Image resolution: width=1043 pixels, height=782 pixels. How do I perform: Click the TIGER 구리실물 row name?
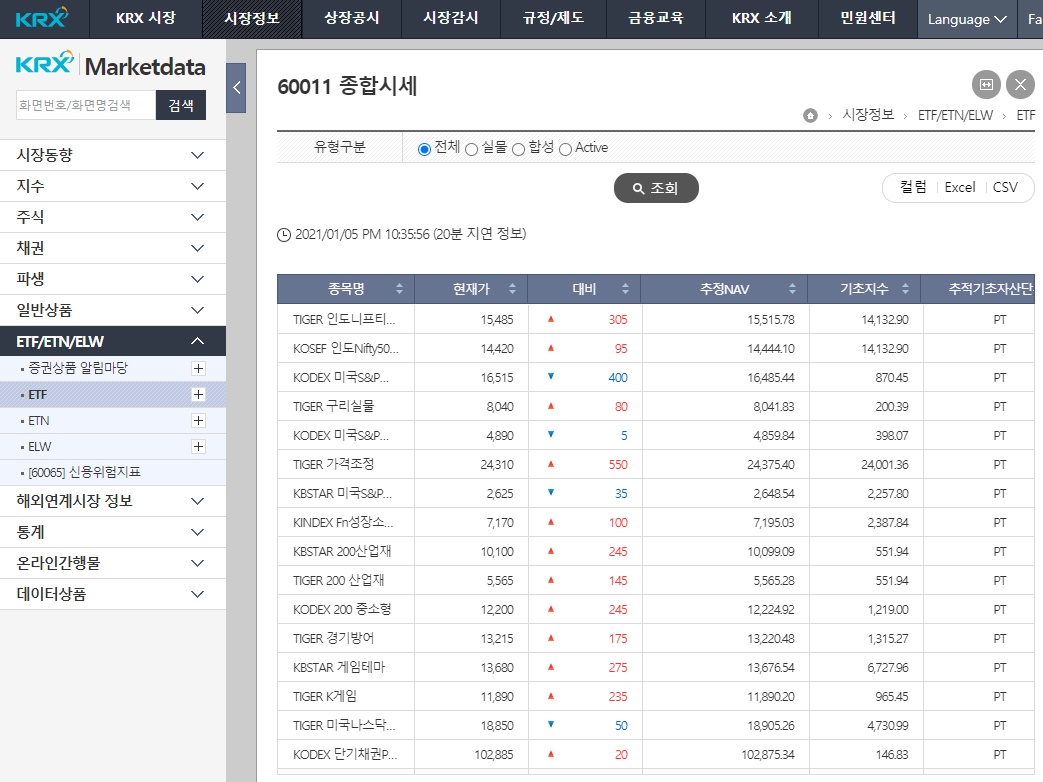[333, 406]
